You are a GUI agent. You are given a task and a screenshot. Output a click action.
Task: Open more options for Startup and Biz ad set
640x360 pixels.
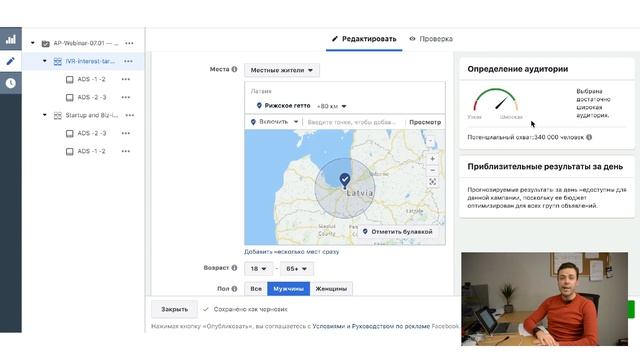pos(130,116)
